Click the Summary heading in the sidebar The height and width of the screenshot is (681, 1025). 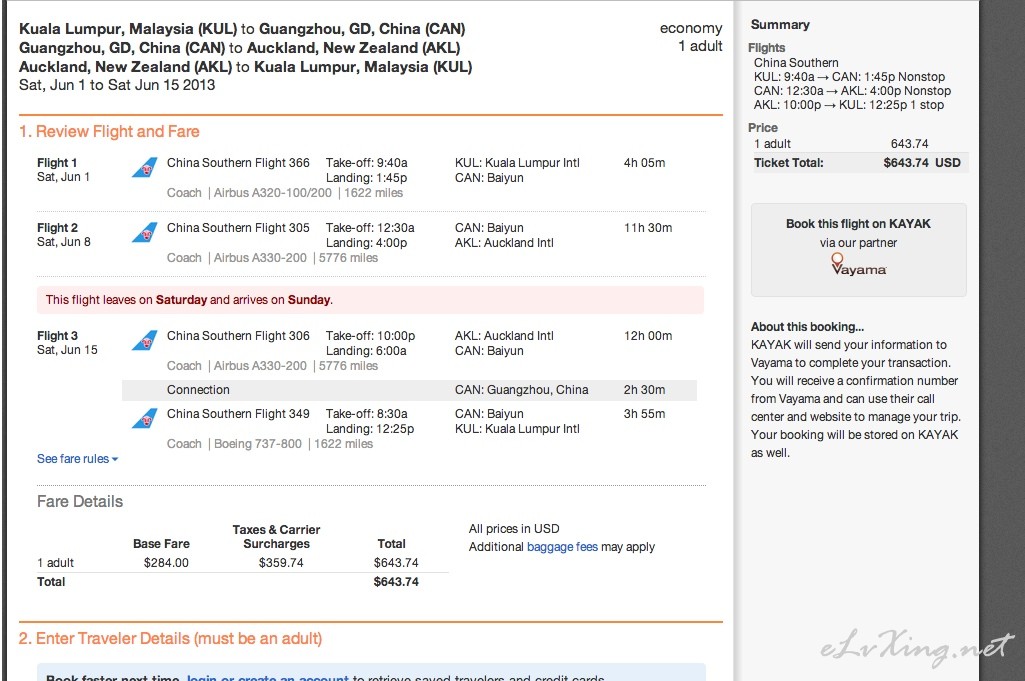coord(780,25)
